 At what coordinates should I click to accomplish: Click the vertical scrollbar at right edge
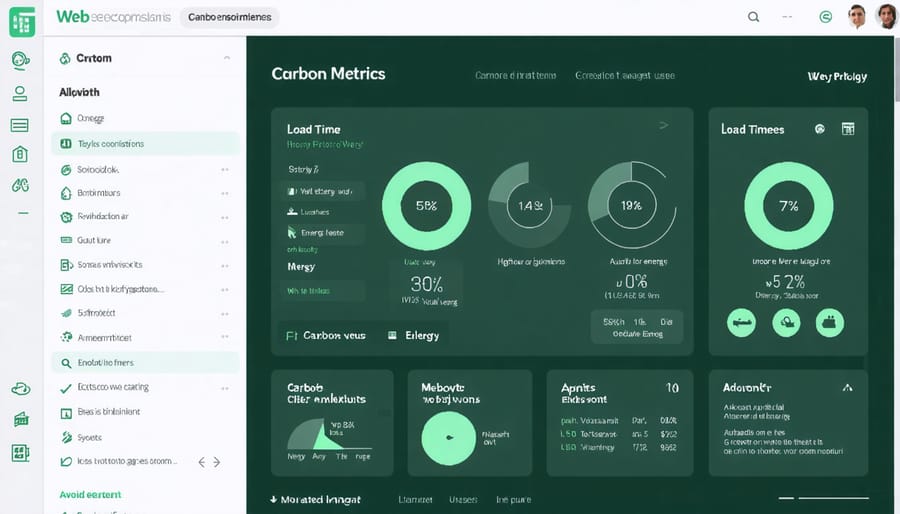897,69
